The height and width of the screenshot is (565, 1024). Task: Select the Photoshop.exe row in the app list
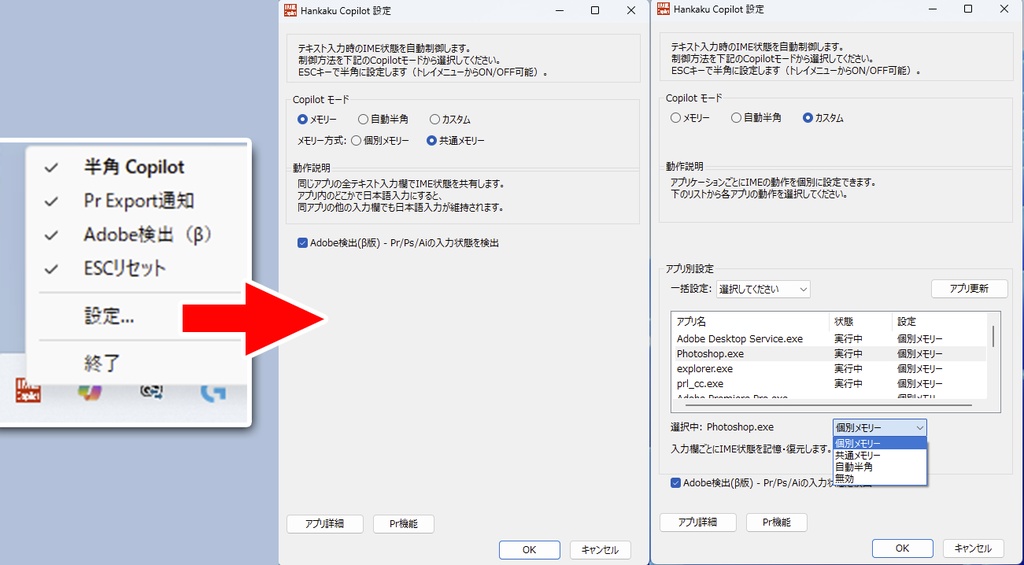coord(829,354)
